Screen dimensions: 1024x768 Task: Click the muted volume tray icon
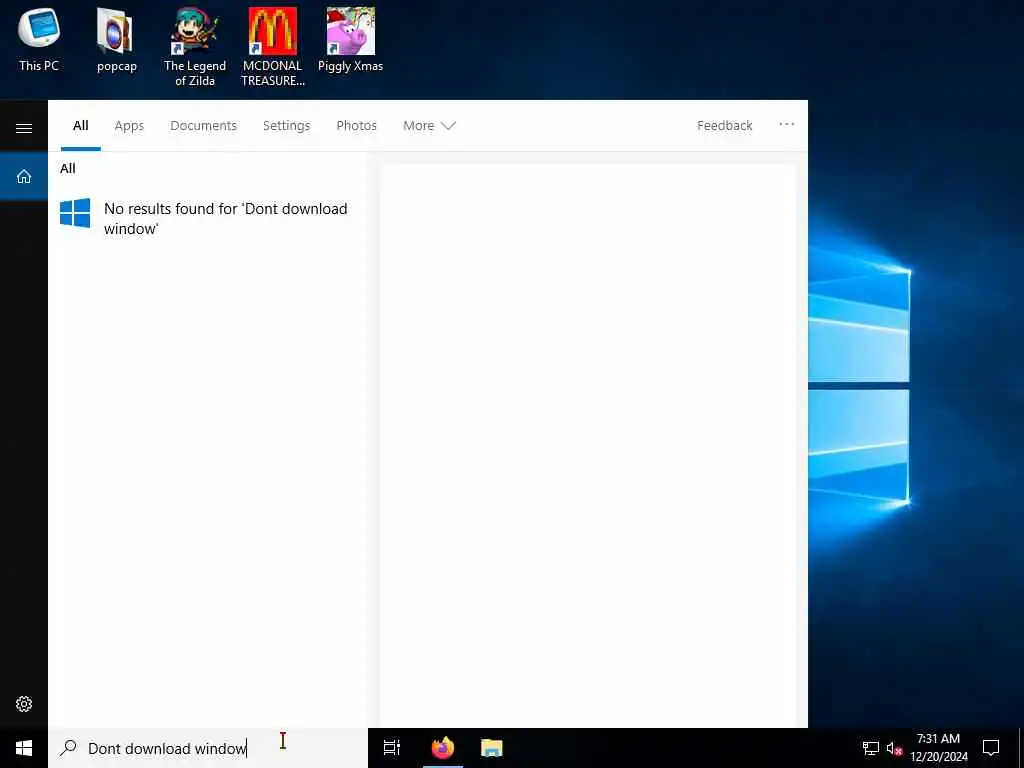pos(893,748)
